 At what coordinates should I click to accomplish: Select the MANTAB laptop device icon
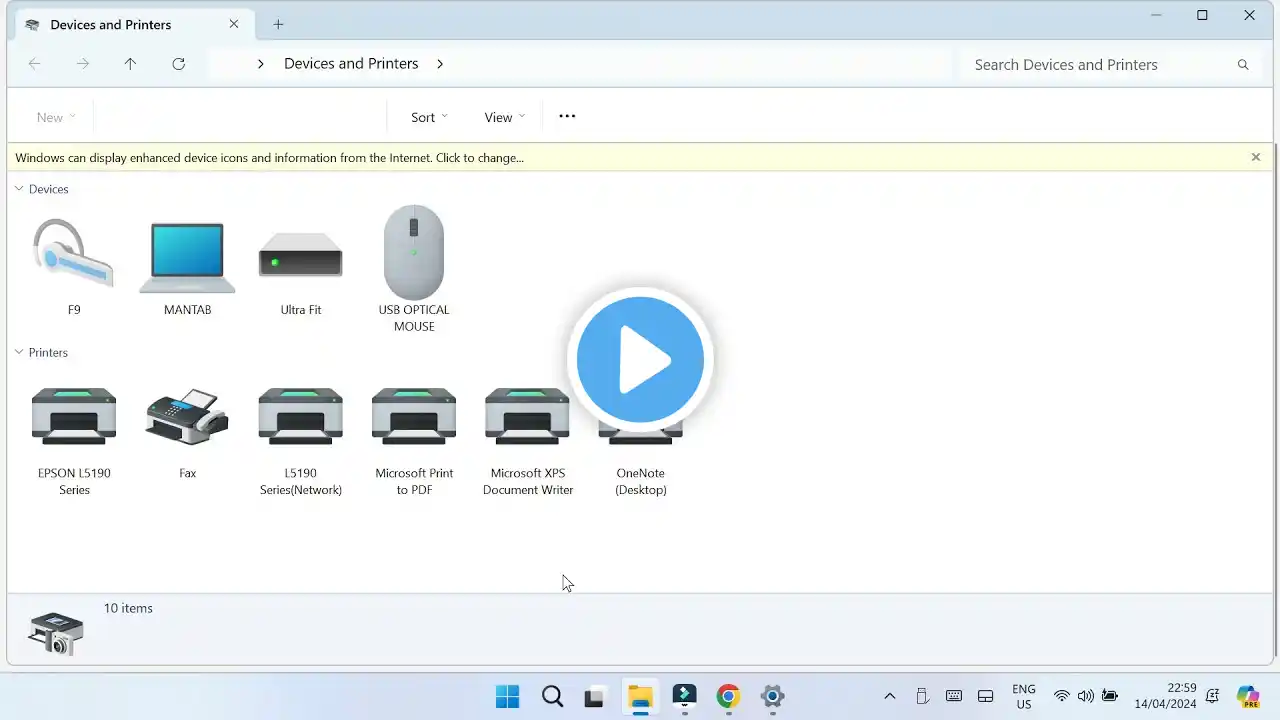(x=187, y=257)
